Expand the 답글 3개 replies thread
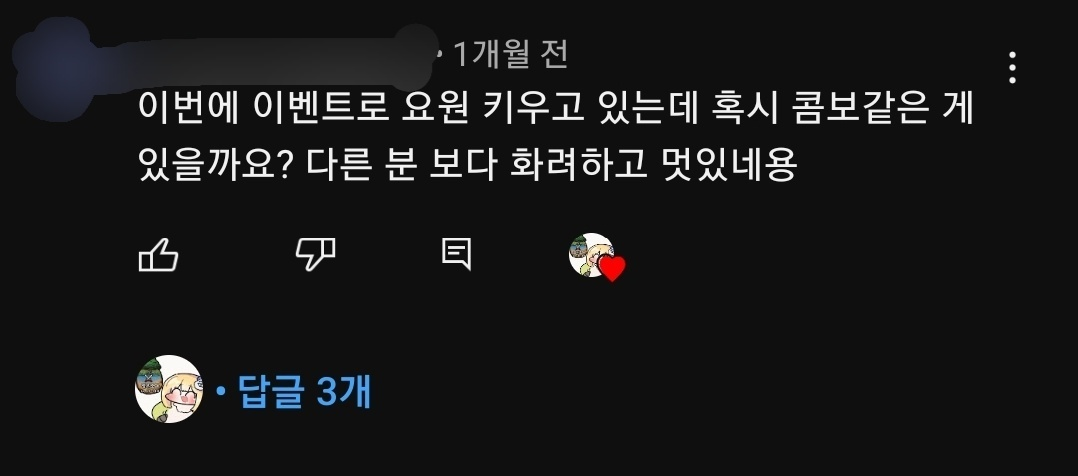The height and width of the screenshot is (476, 1078). tap(304, 391)
